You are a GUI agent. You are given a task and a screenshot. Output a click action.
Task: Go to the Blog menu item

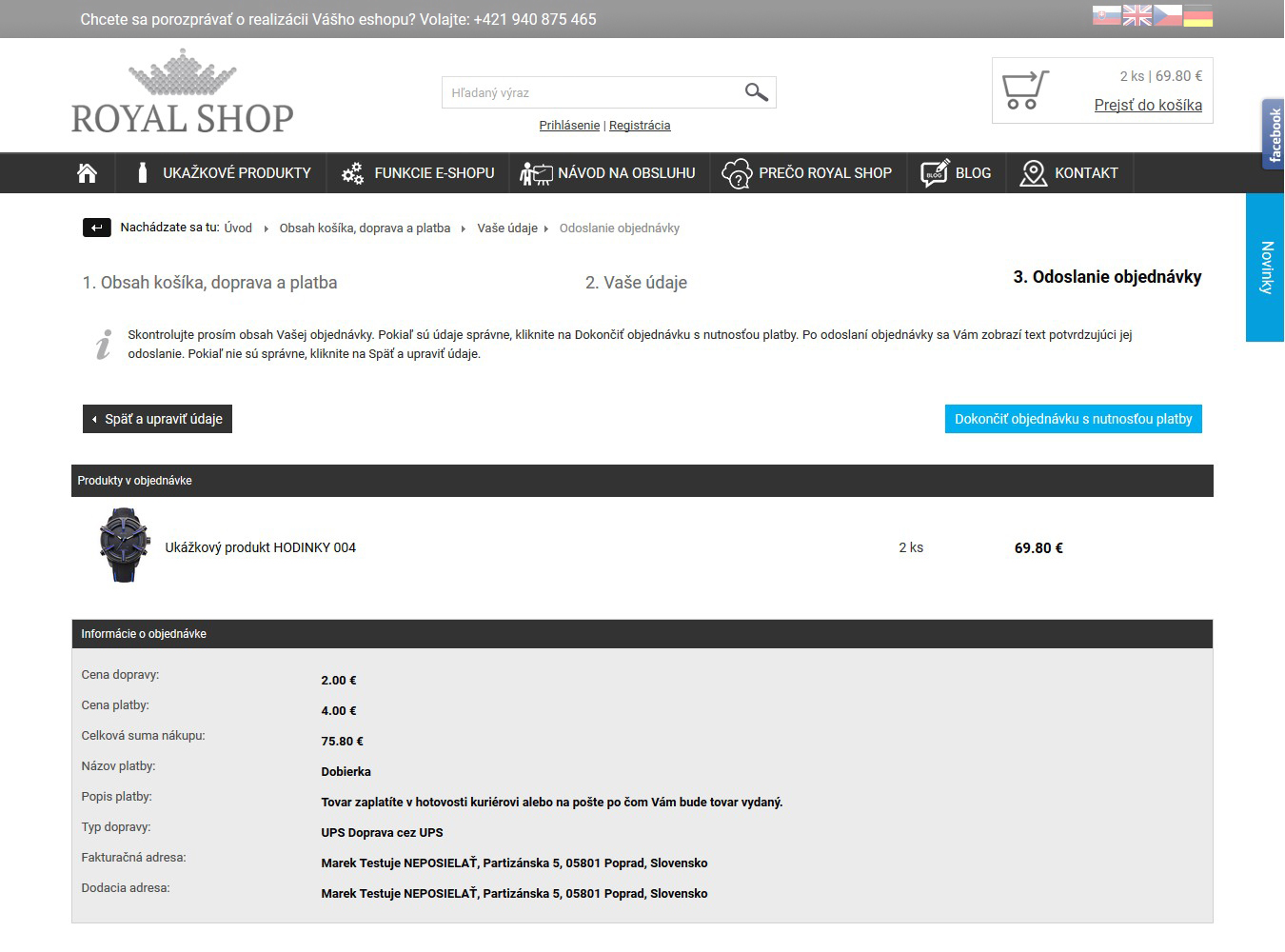click(x=957, y=173)
